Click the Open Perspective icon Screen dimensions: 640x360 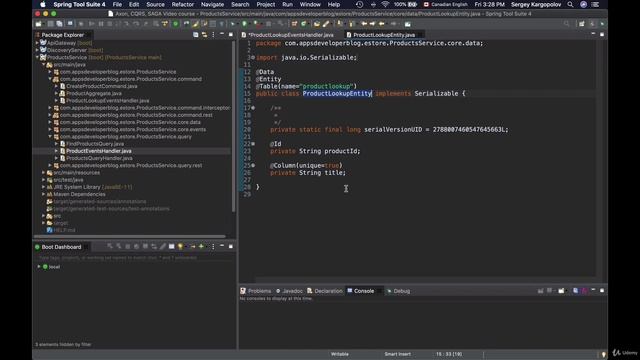pos(582,24)
